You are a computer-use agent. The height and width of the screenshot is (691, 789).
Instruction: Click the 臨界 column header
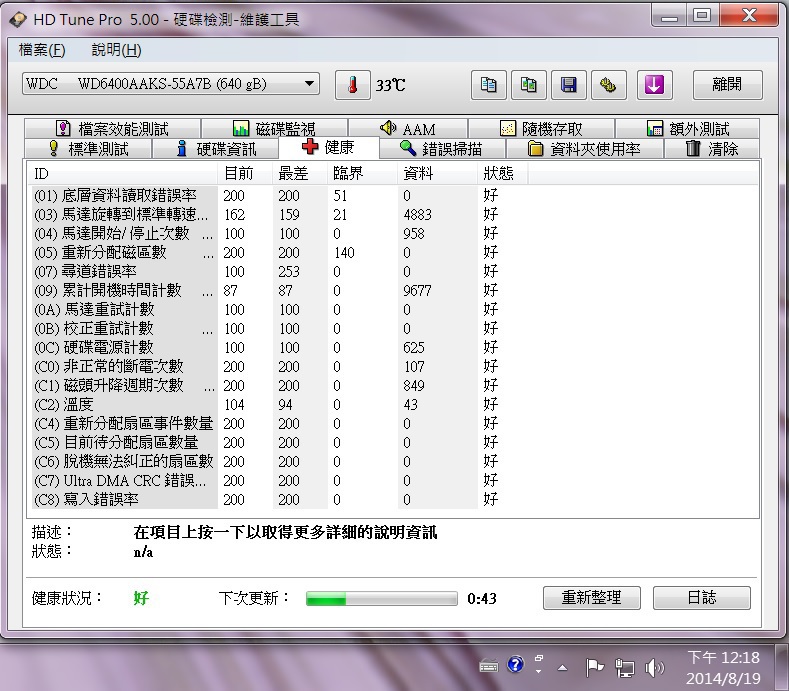(363, 174)
